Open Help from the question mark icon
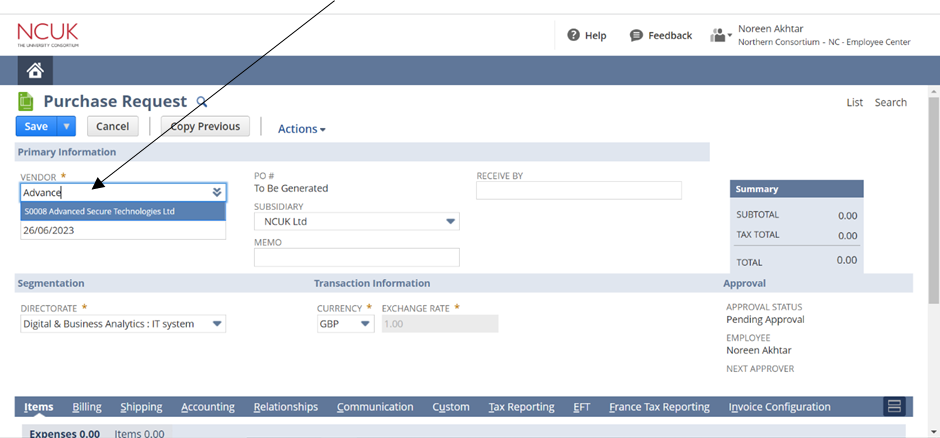Screen dimensions: 940x438 click(574, 35)
